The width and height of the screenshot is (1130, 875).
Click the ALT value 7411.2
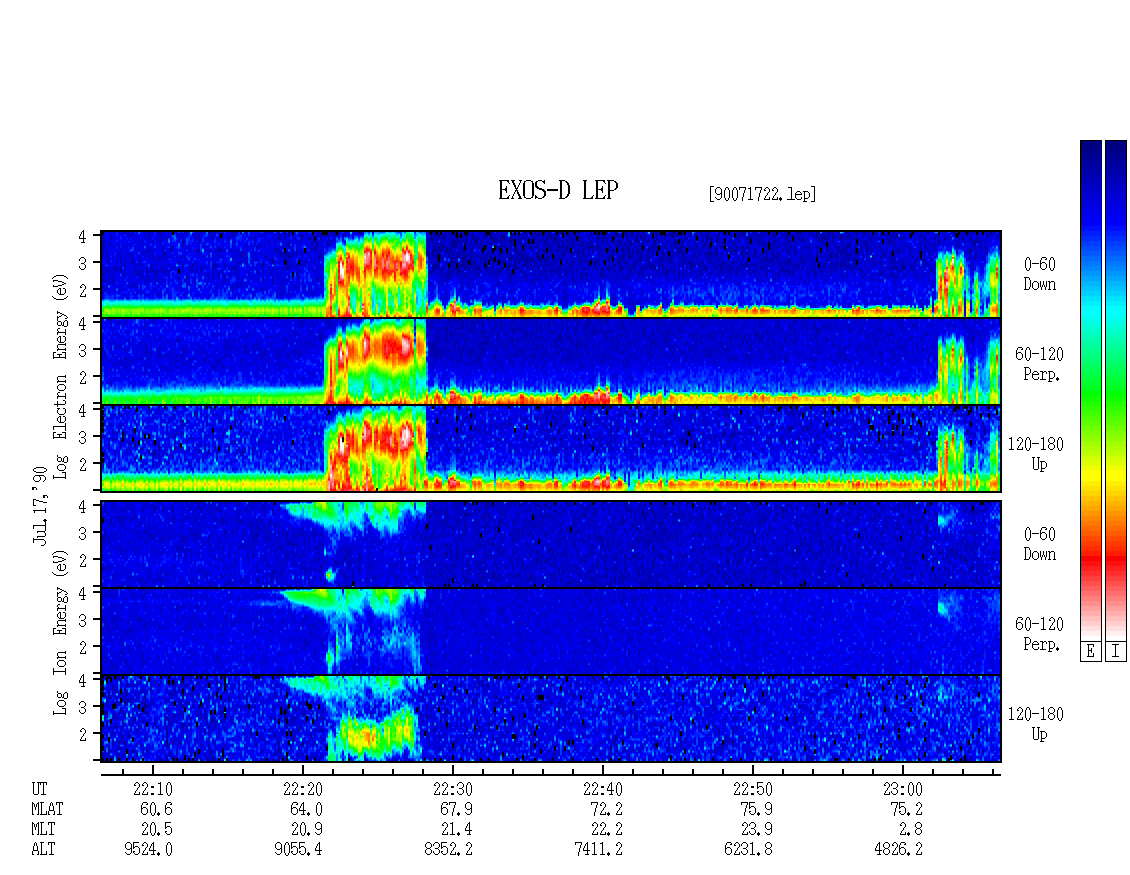(x=598, y=850)
